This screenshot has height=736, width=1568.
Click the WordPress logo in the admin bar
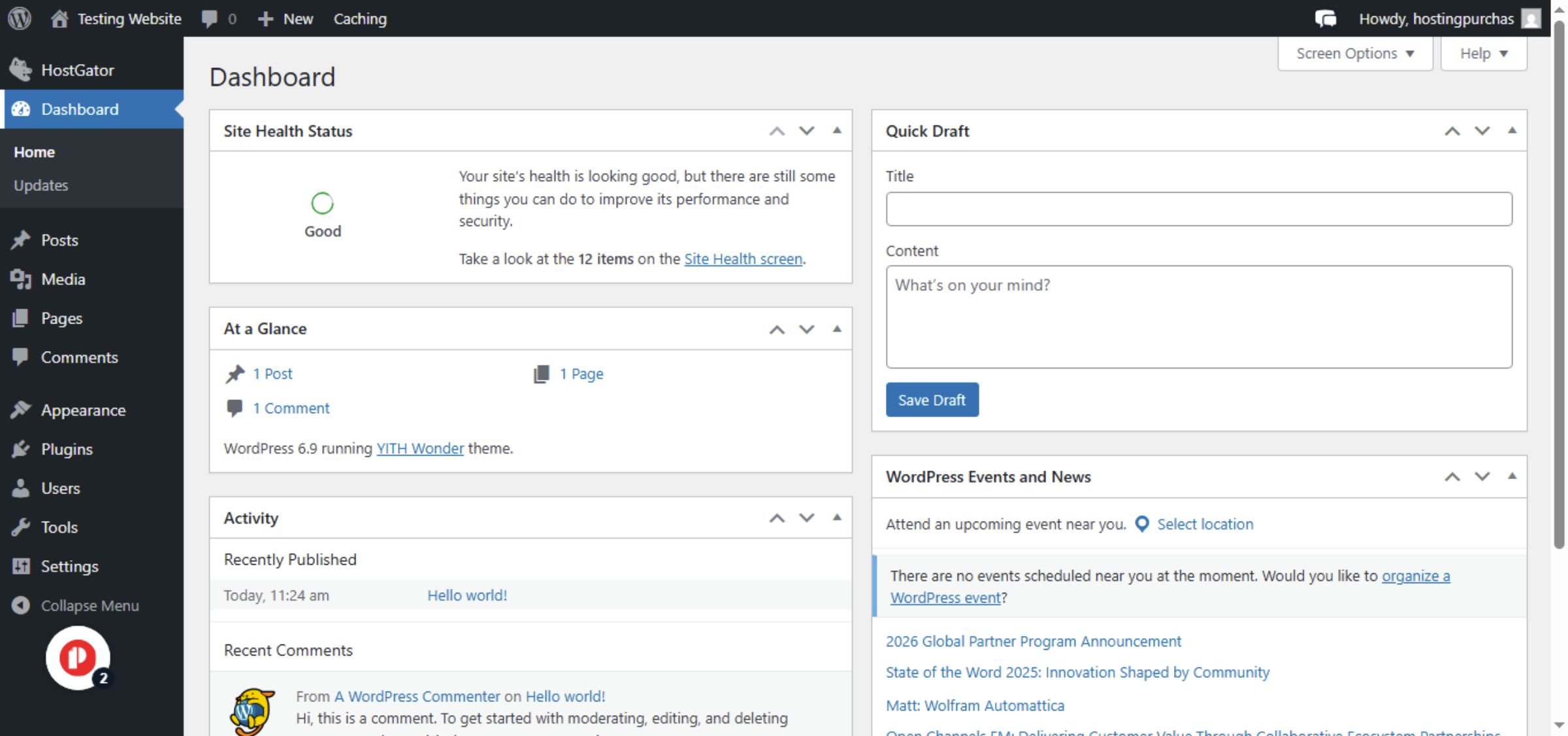(x=19, y=18)
